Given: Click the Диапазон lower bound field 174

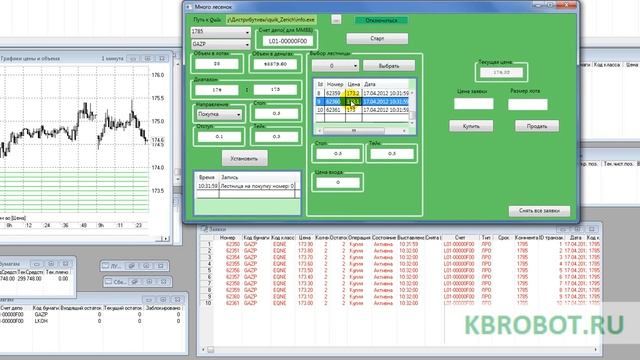Looking at the screenshot, I should click(217, 90).
